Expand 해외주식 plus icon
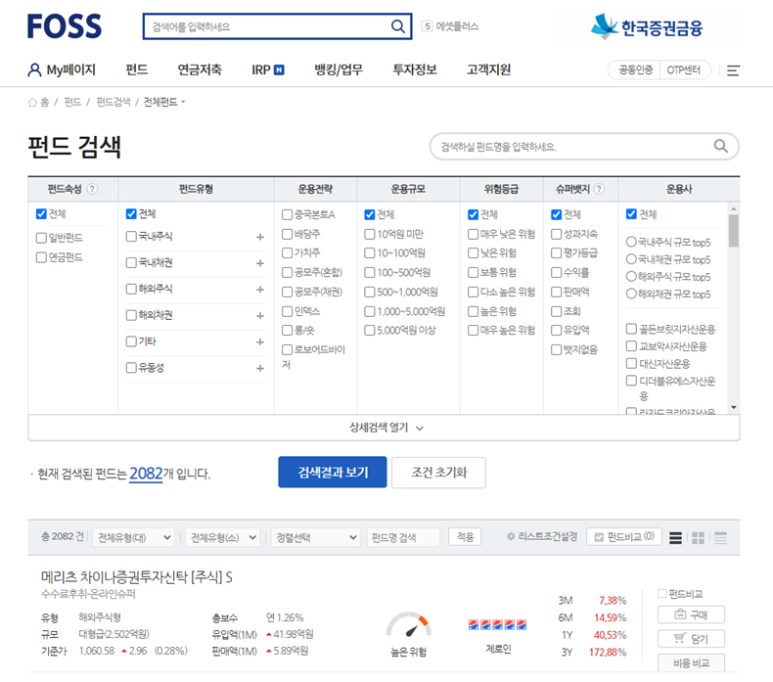The image size is (773, 682). pos(260,289)
